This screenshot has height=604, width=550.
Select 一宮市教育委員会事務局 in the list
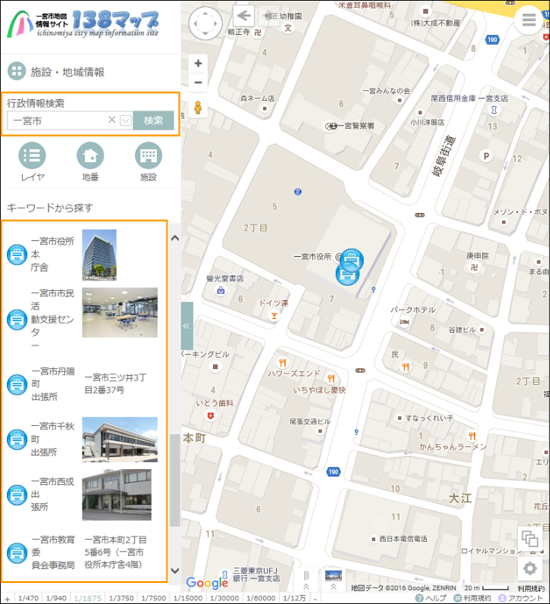[x=53, y=552]
